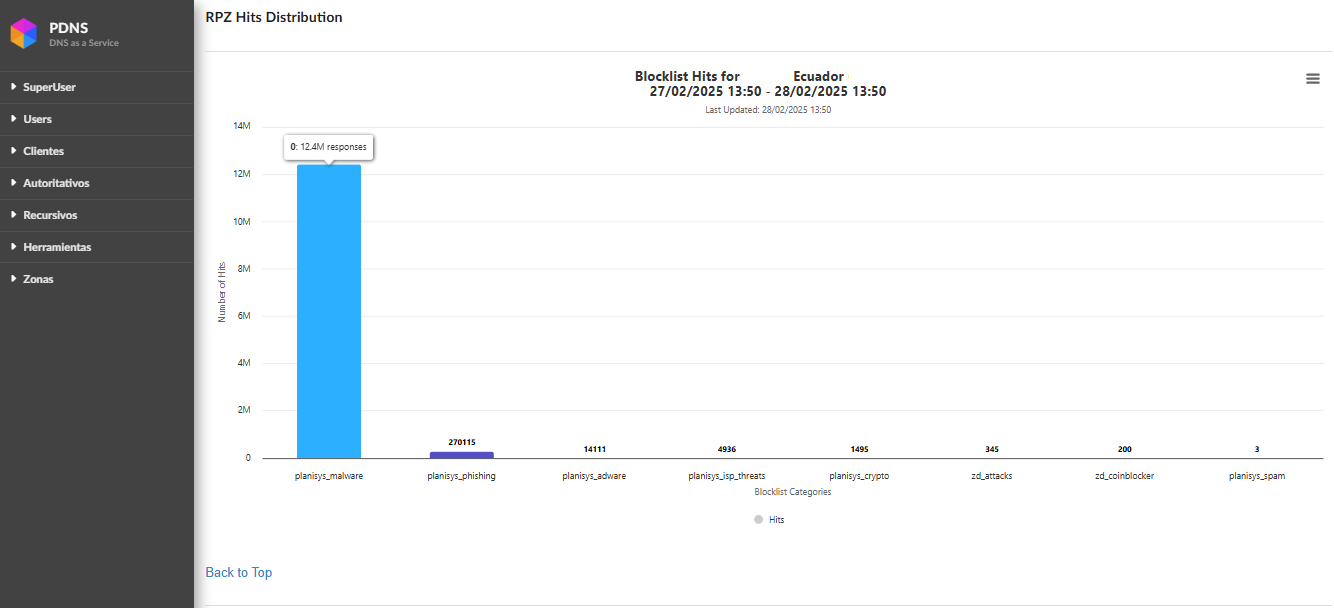Click the blue planisys_malware bar
This screenshot has height=608, width=1334.
(x=329, y=311)
